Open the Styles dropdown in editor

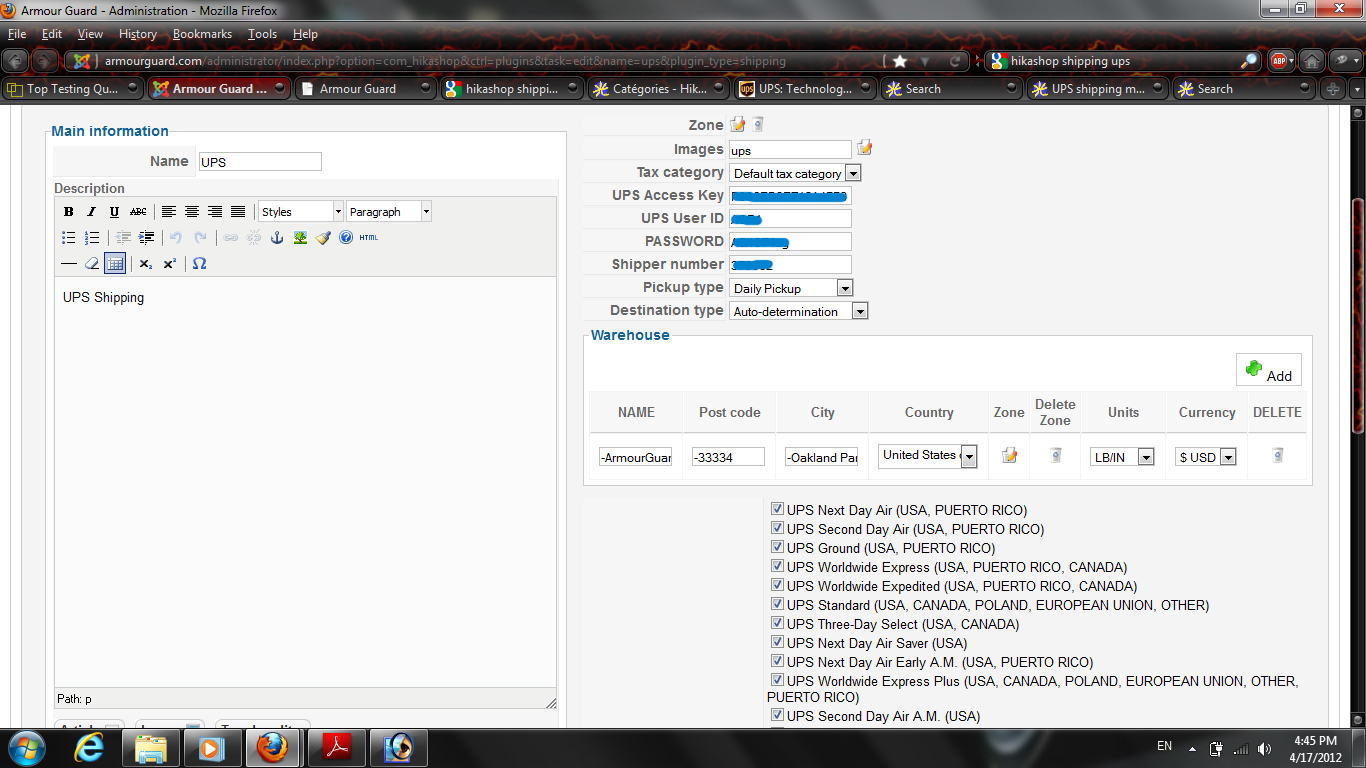point(301,212)
